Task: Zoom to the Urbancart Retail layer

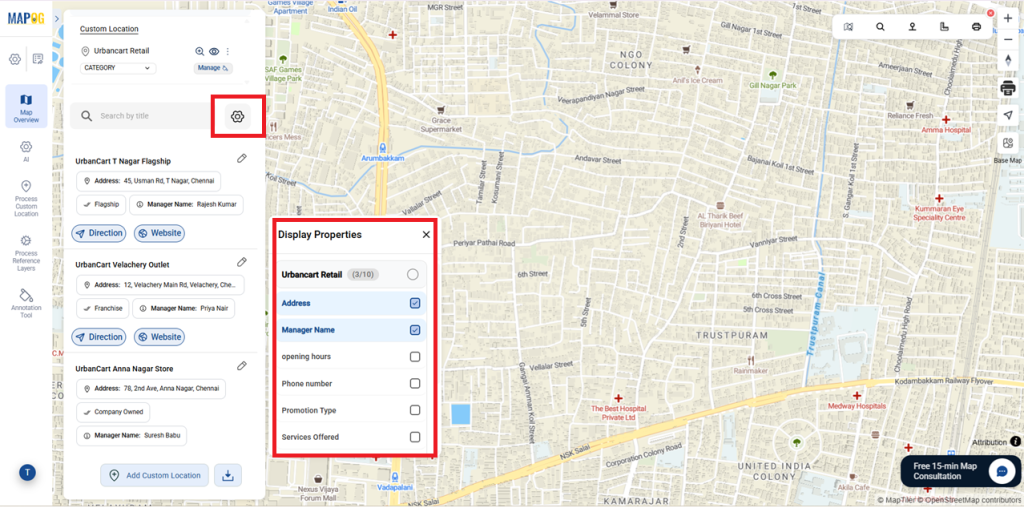Action: coord(200,52)
